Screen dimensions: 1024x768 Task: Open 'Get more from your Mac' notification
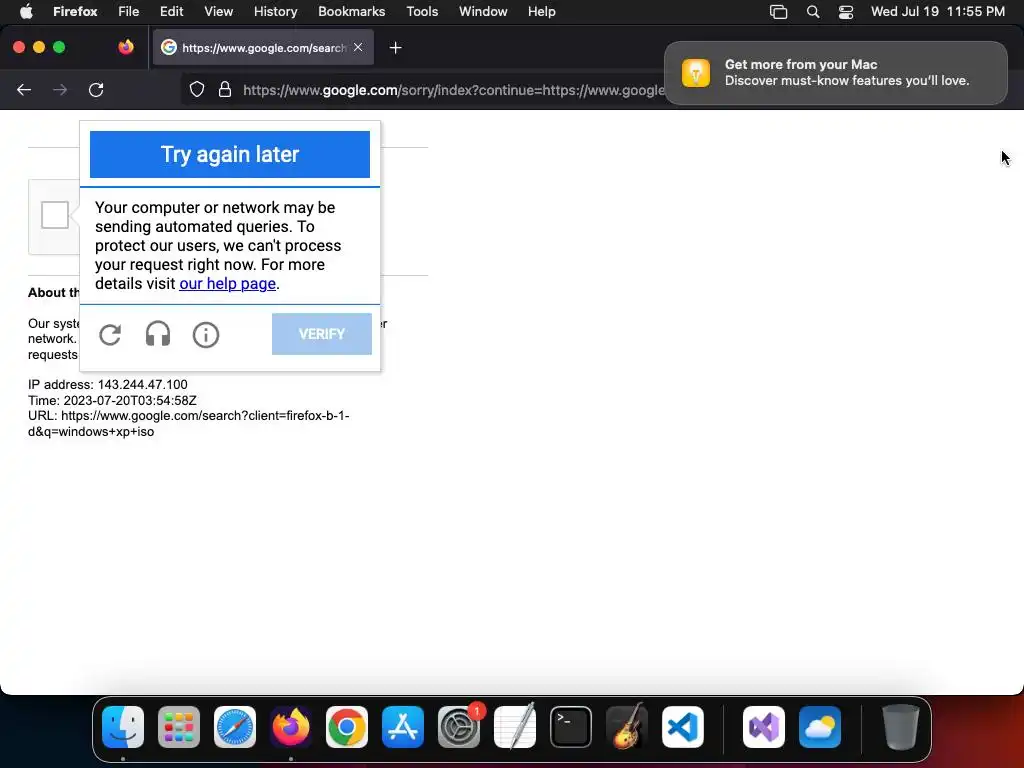click(836, 72)
